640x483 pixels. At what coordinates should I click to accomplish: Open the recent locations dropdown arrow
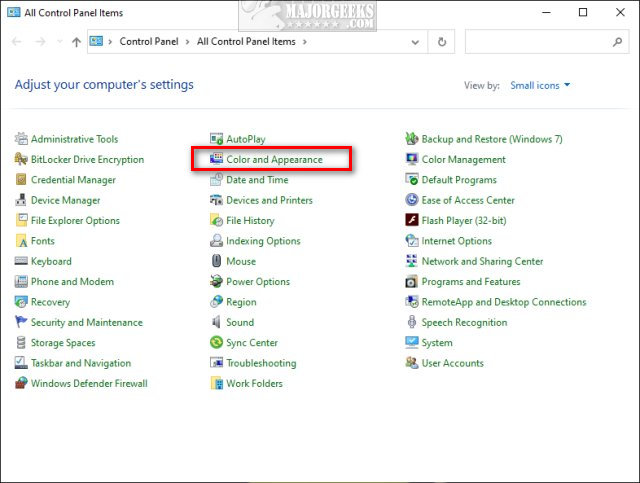point(60,42)
